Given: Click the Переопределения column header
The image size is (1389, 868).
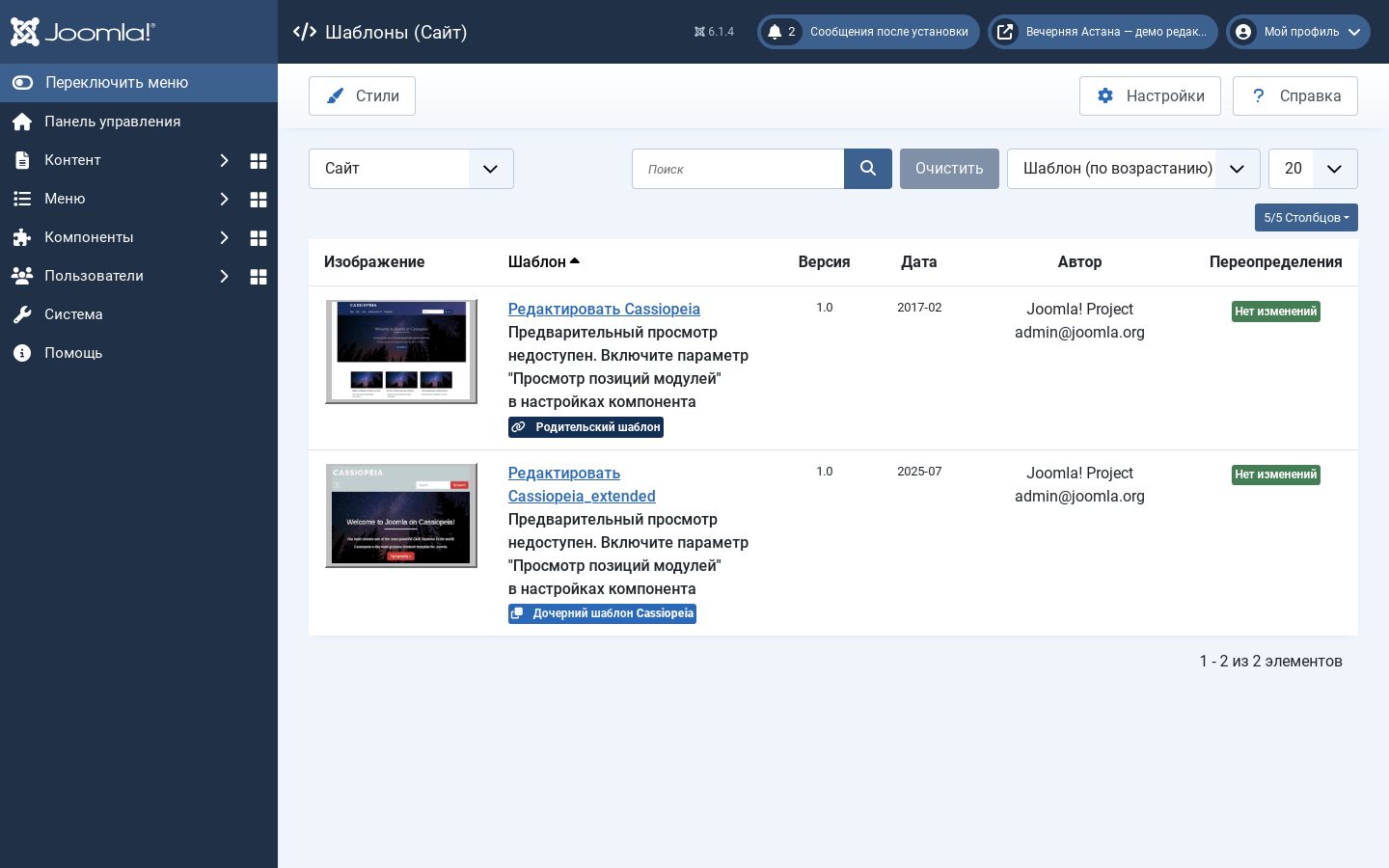Looking at the screenshot, I should coord(1275,261).
